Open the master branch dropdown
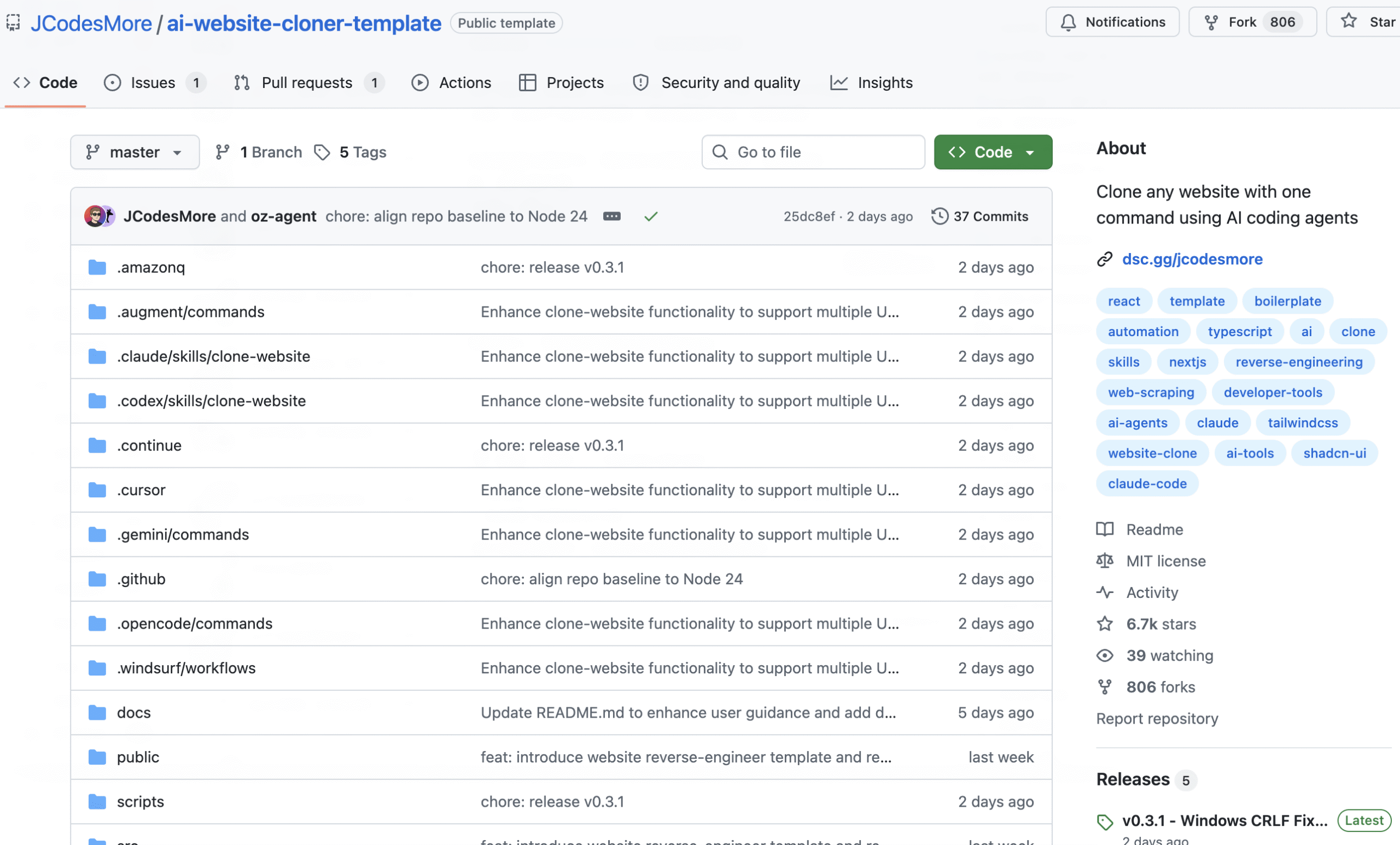The height and width of the screenshot is (845, 1400). tap(135, 152)
